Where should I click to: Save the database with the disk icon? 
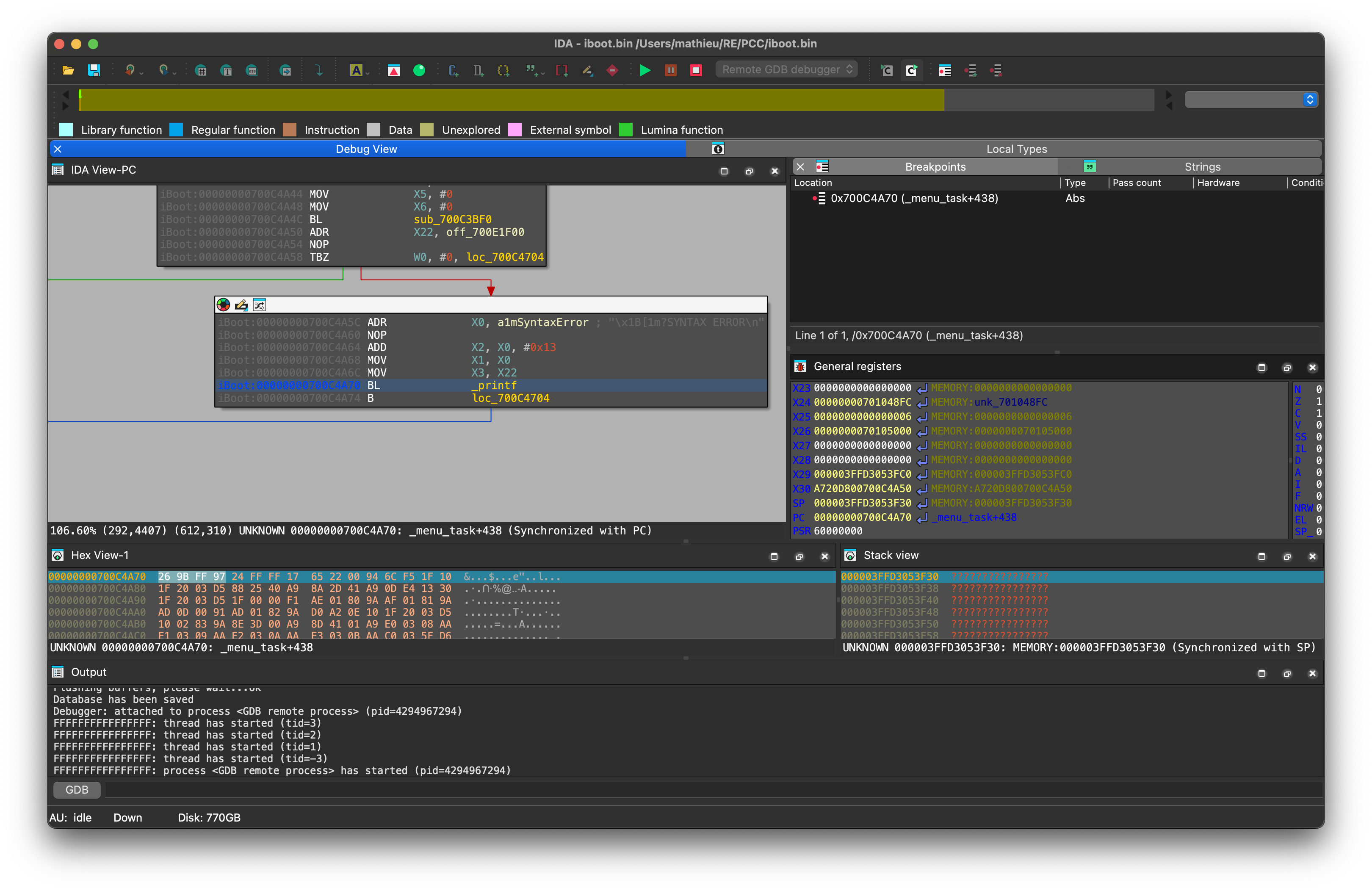pyautogui.click(x=94, y=70)
